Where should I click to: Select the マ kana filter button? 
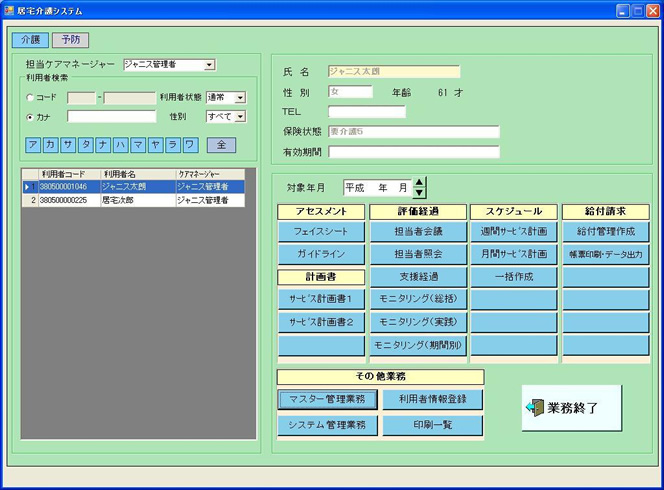138,145
